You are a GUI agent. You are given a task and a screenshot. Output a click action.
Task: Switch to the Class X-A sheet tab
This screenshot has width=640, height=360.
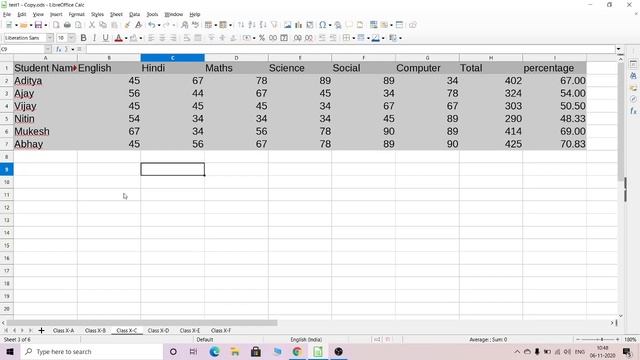63,330
